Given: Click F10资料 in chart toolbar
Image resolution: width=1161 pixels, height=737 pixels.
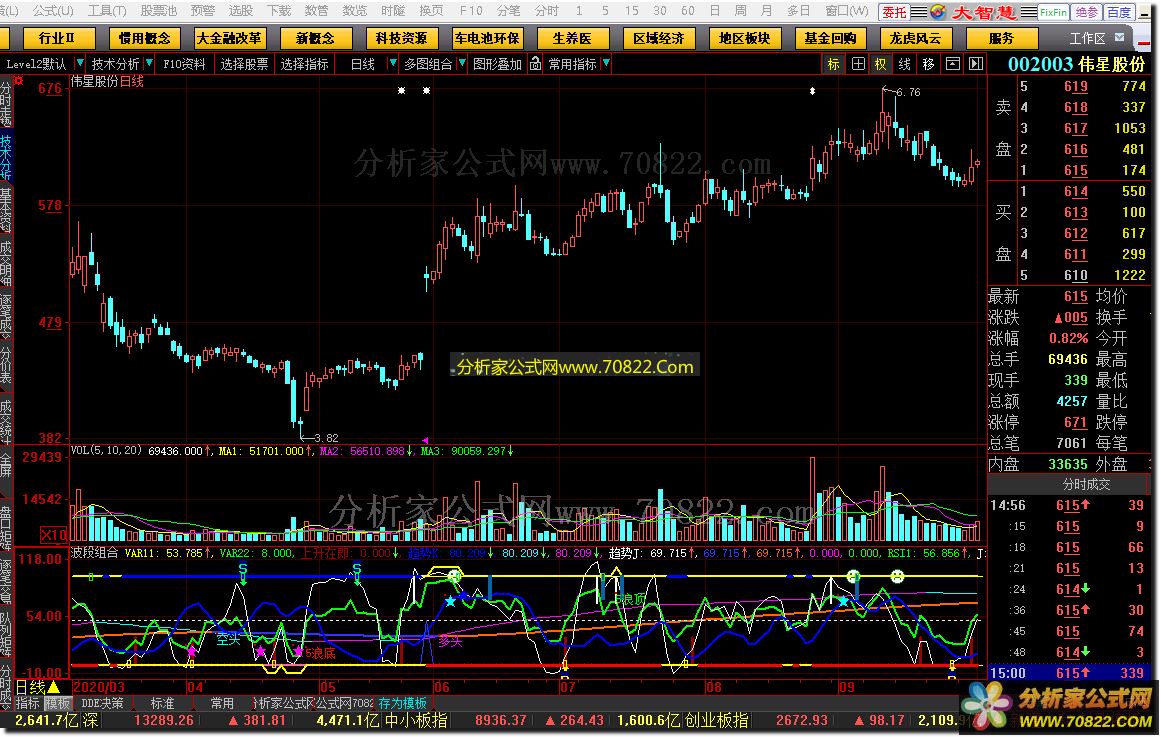Looking at the screenshot, I should click(184, 64).
